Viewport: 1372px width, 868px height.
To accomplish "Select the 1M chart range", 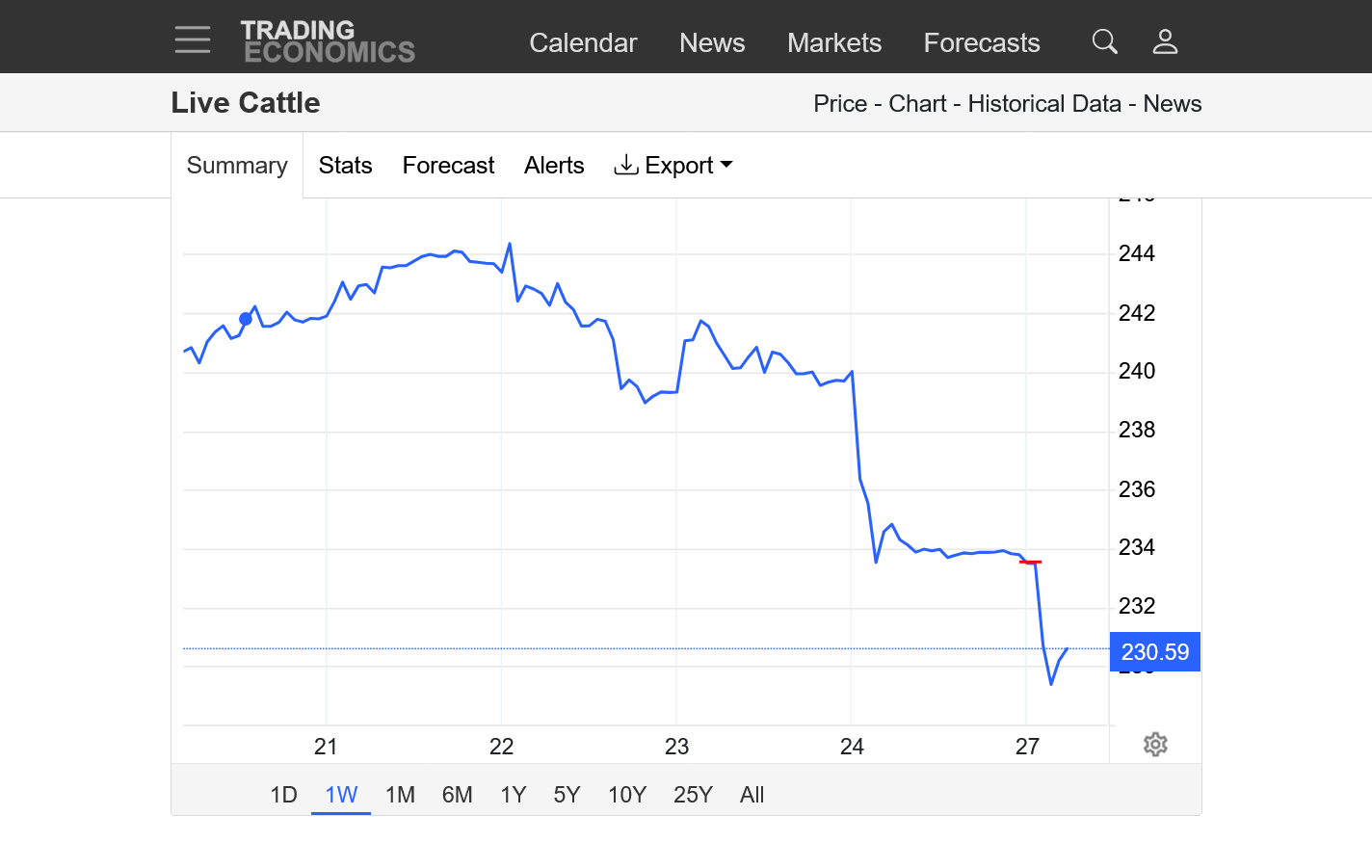I will (400, 795).
